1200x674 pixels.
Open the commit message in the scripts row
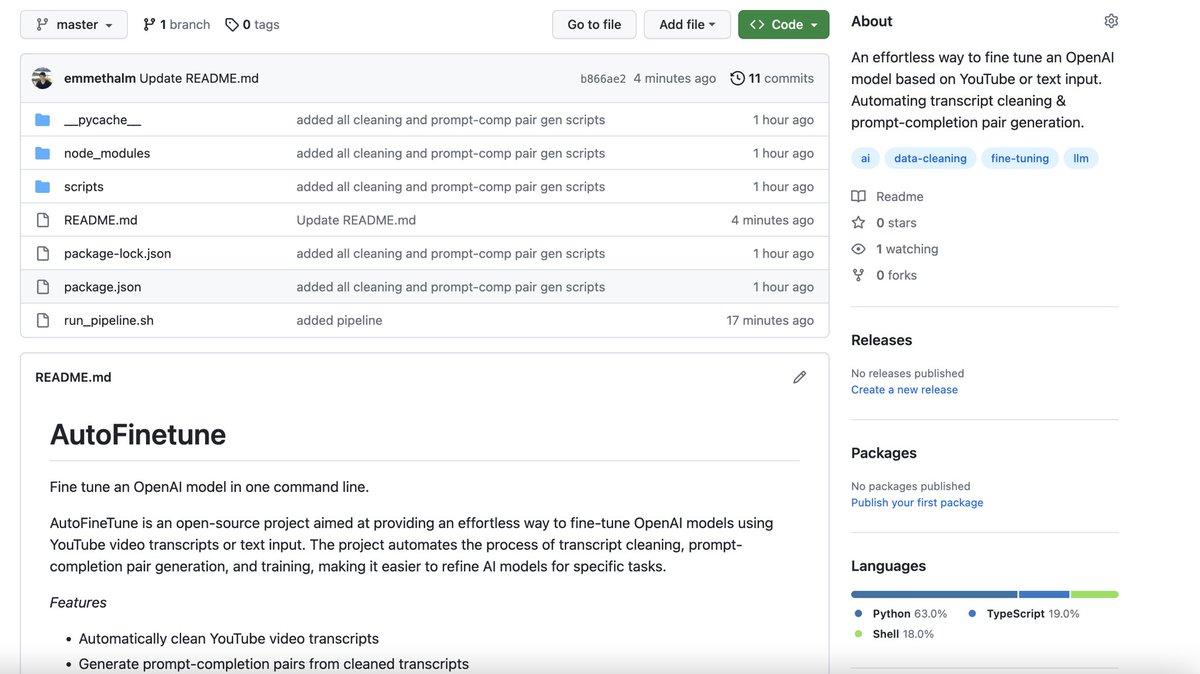click(x=450, y=187)
